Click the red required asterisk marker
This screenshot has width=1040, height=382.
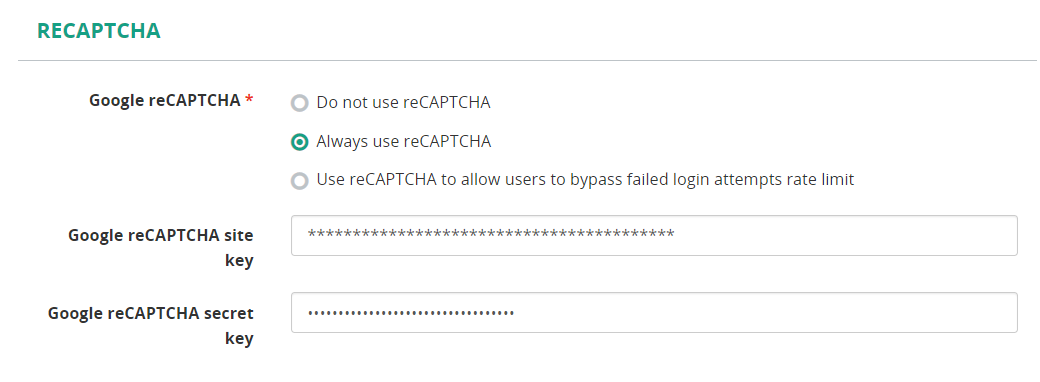tap(249, 99)
